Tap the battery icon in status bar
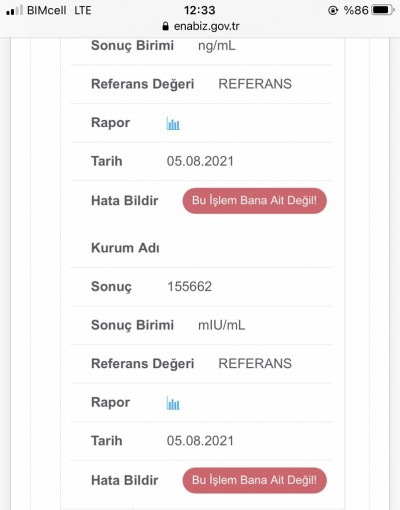 click(x=383, y=10)
